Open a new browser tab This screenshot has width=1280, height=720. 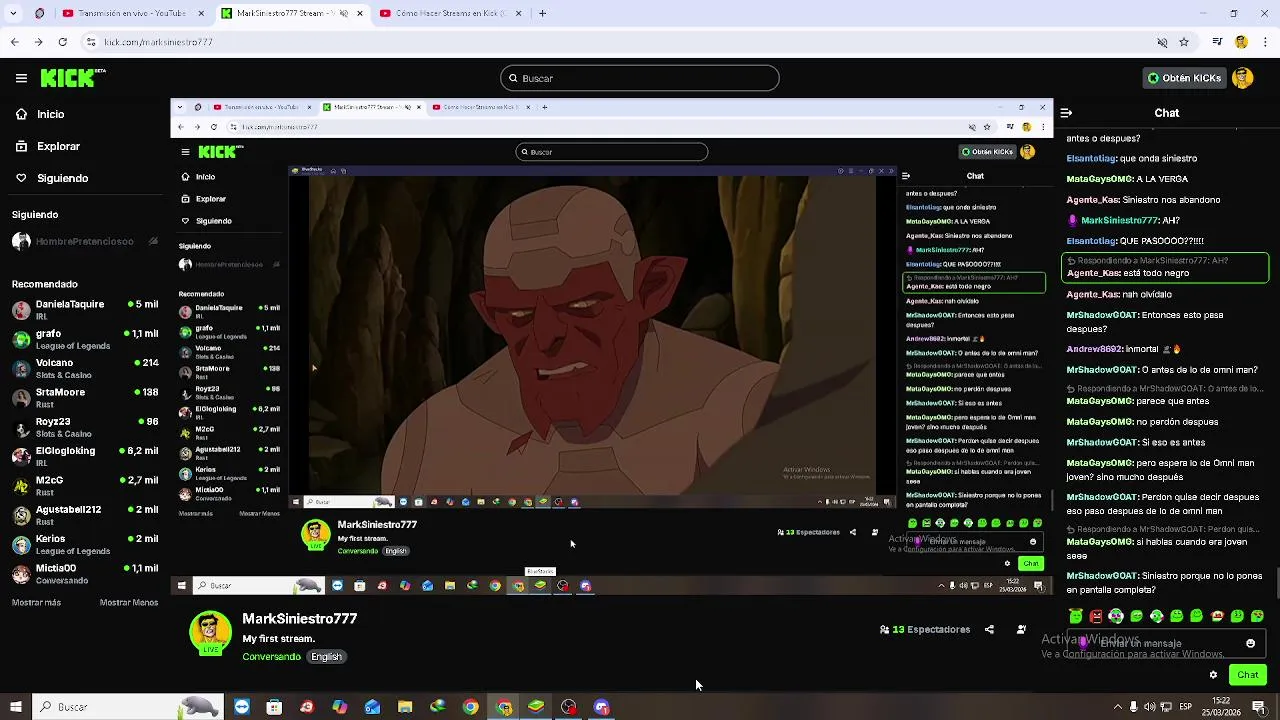(542, 13)
